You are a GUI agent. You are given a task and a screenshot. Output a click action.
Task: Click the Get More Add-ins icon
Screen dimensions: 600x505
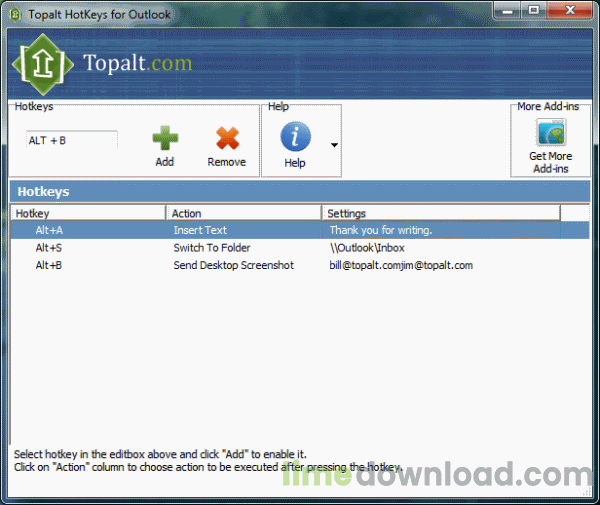point(551,132)
